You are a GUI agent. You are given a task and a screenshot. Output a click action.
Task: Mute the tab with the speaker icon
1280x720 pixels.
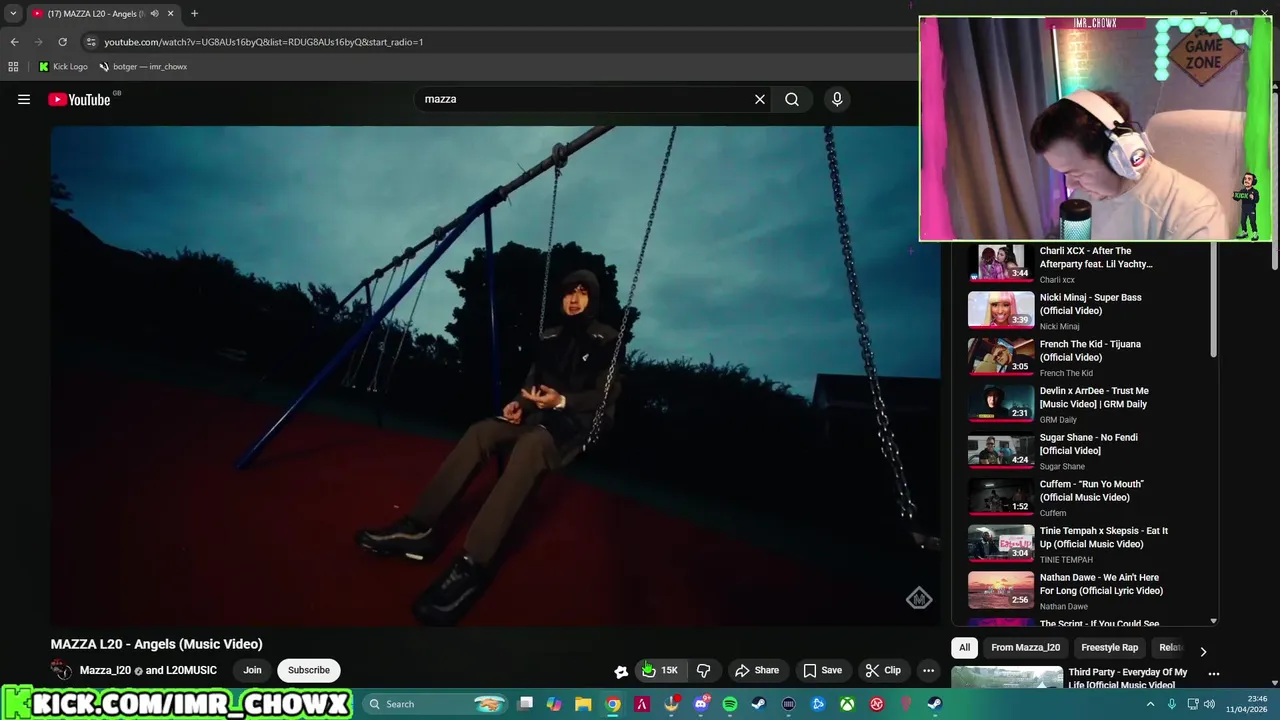pyautogui.click(x=154, y=14)
